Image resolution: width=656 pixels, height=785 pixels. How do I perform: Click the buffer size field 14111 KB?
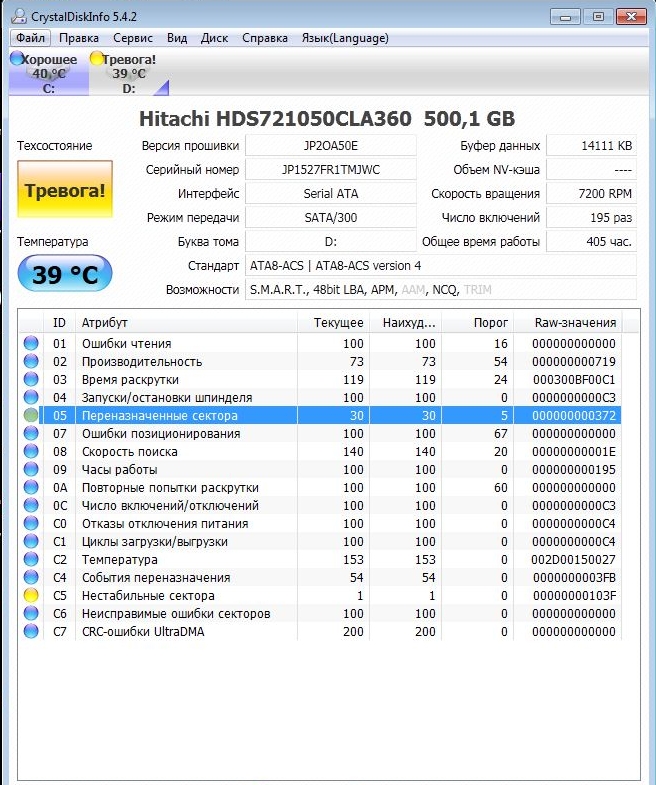tap(591, 146)
